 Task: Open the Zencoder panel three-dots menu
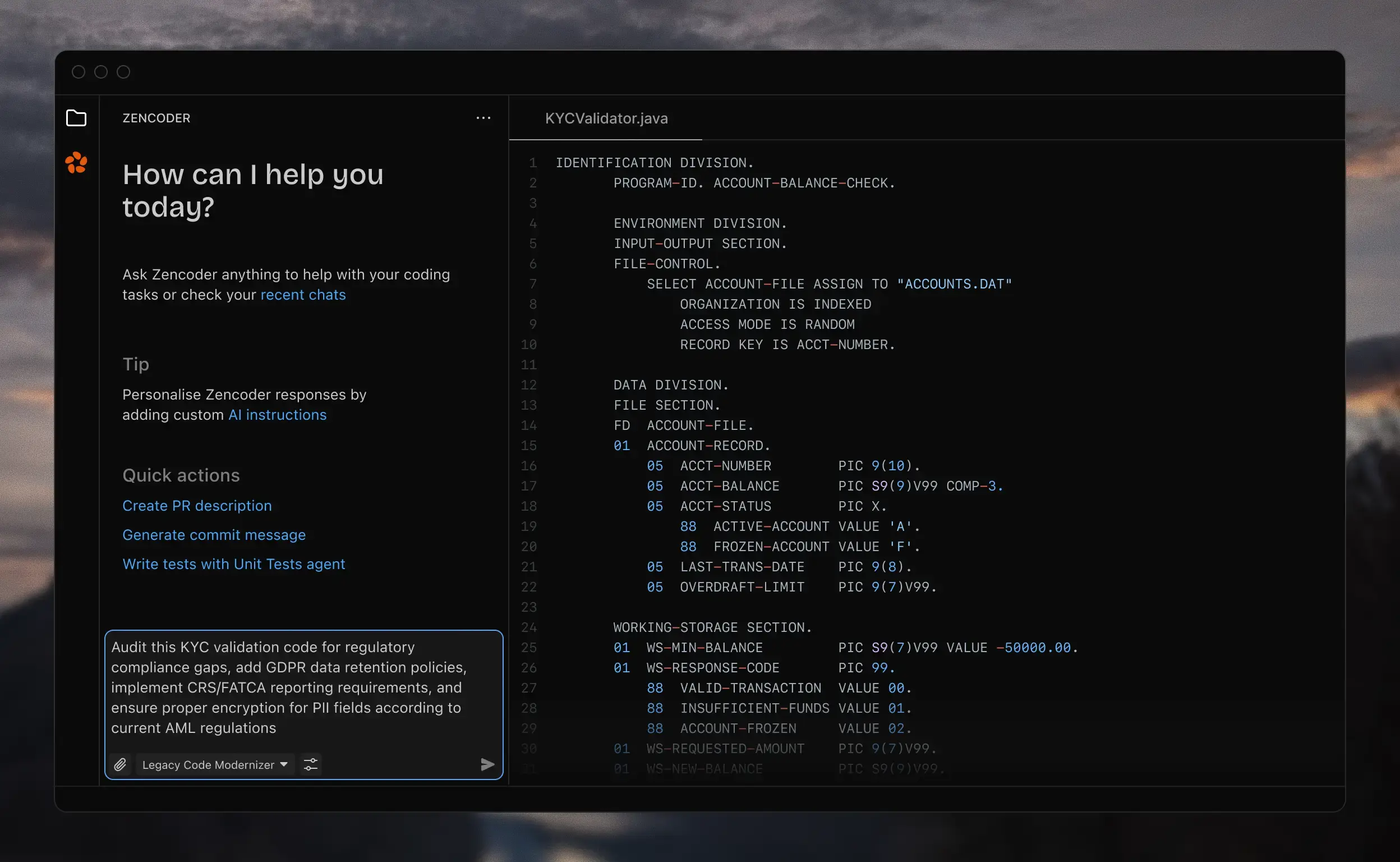[483, 118]
